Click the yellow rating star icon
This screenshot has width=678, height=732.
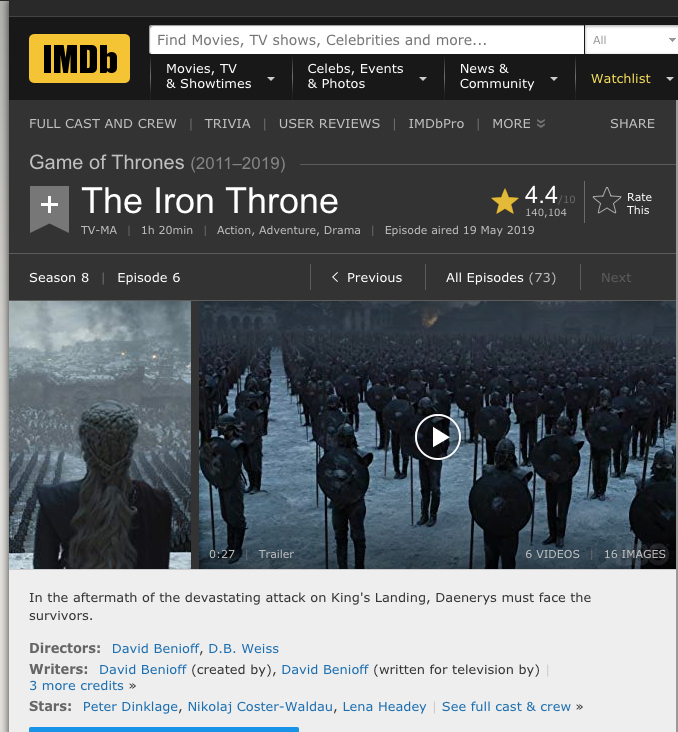(x=505, y=202)
